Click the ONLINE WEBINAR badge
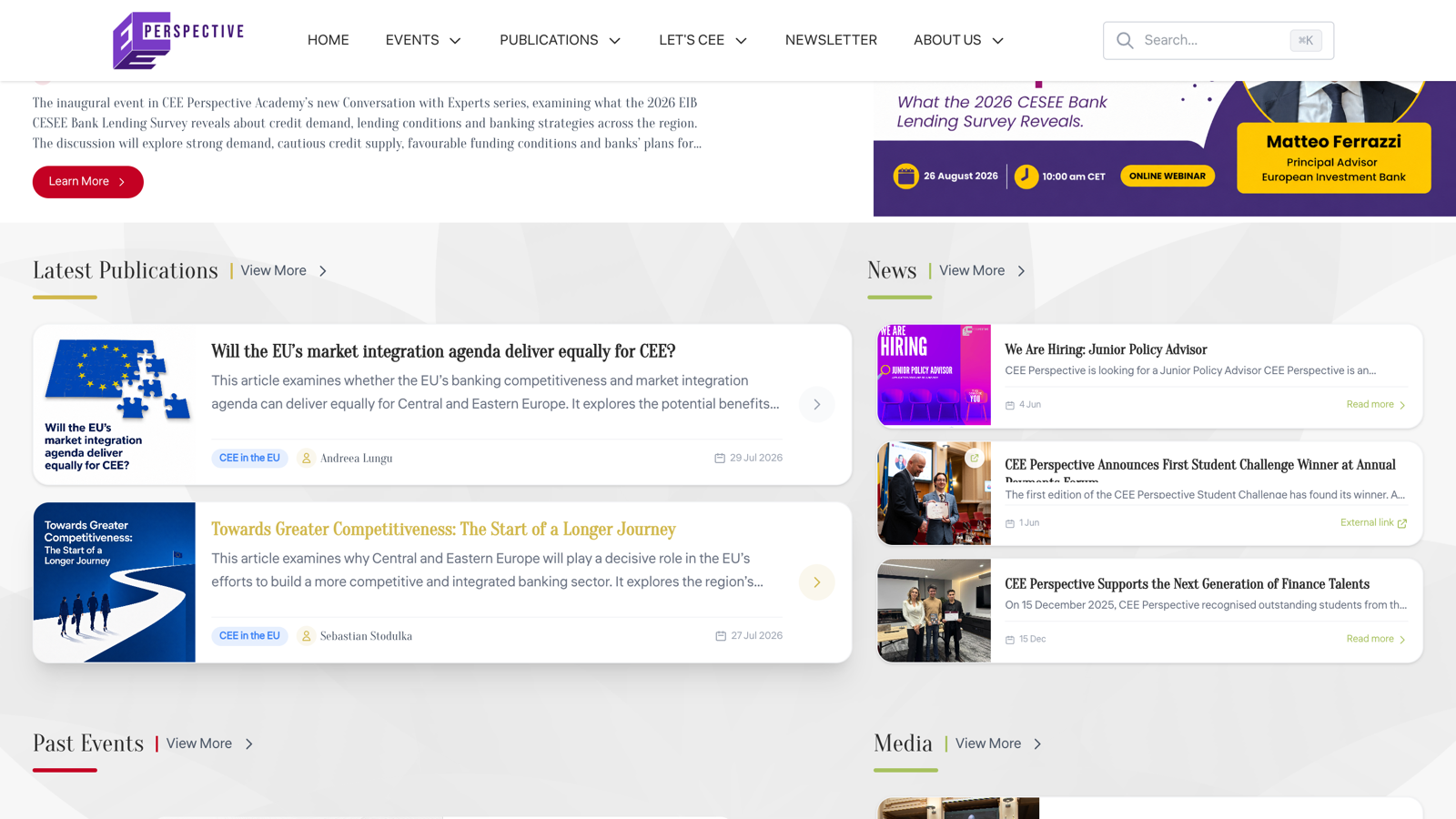 point(1168,177)
